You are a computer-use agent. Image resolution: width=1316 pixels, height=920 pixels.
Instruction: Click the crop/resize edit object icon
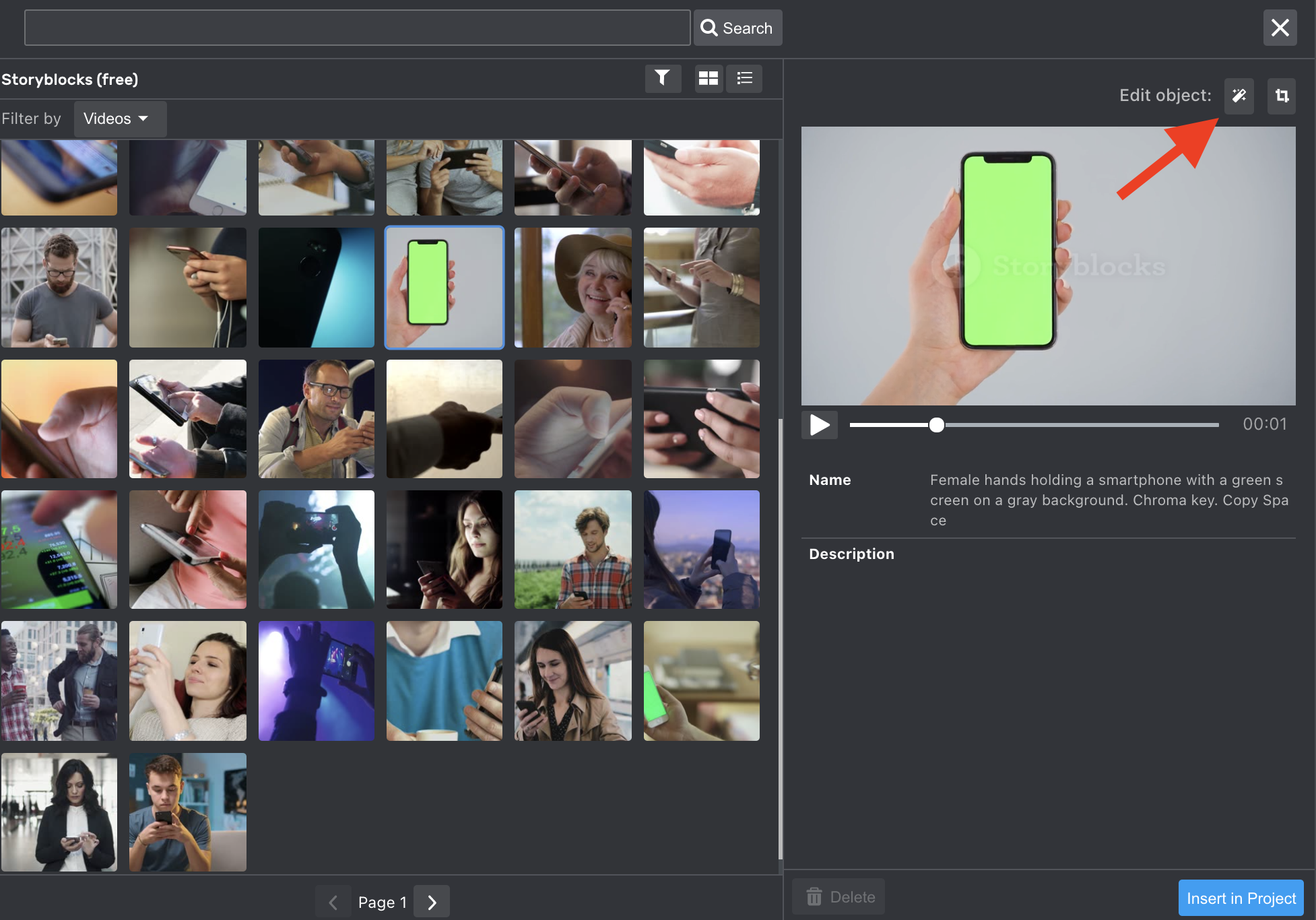[x=1280, y=95]
